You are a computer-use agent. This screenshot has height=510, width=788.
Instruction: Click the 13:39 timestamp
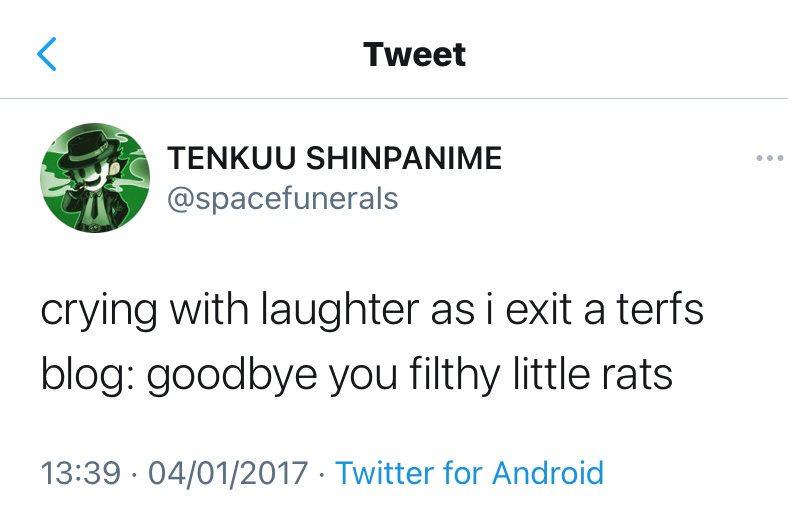78,472
